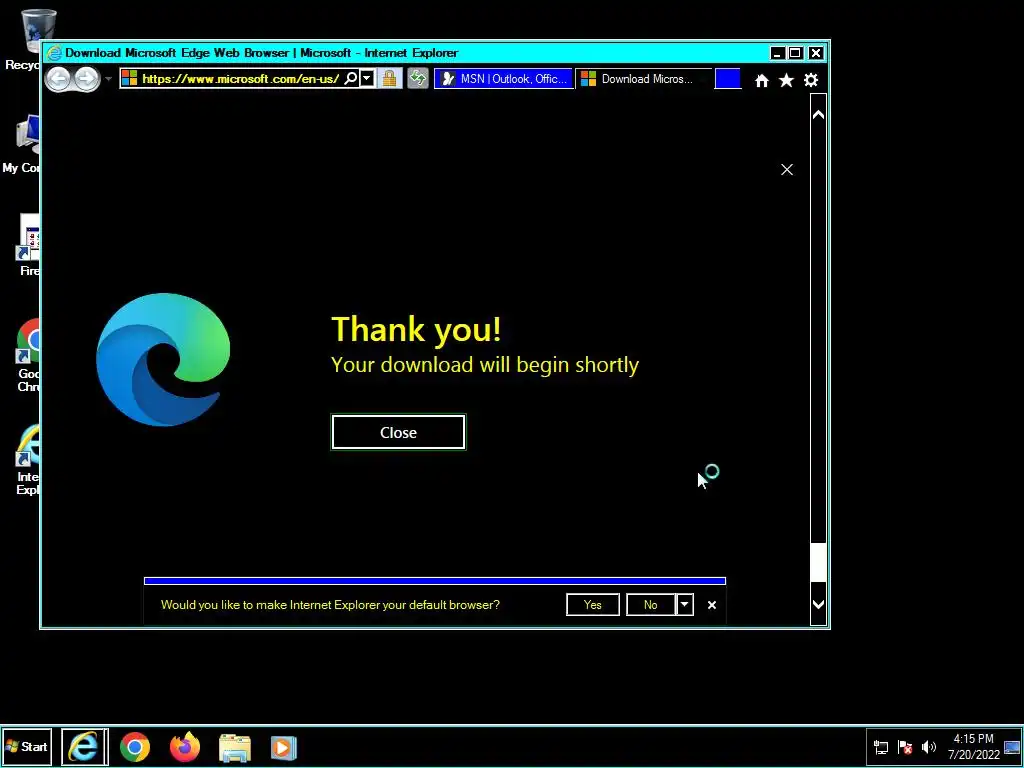Viewport: 1024px width, 768px height.
Task: Click the 'Thank you!' heading
Action: click(416, 328)
